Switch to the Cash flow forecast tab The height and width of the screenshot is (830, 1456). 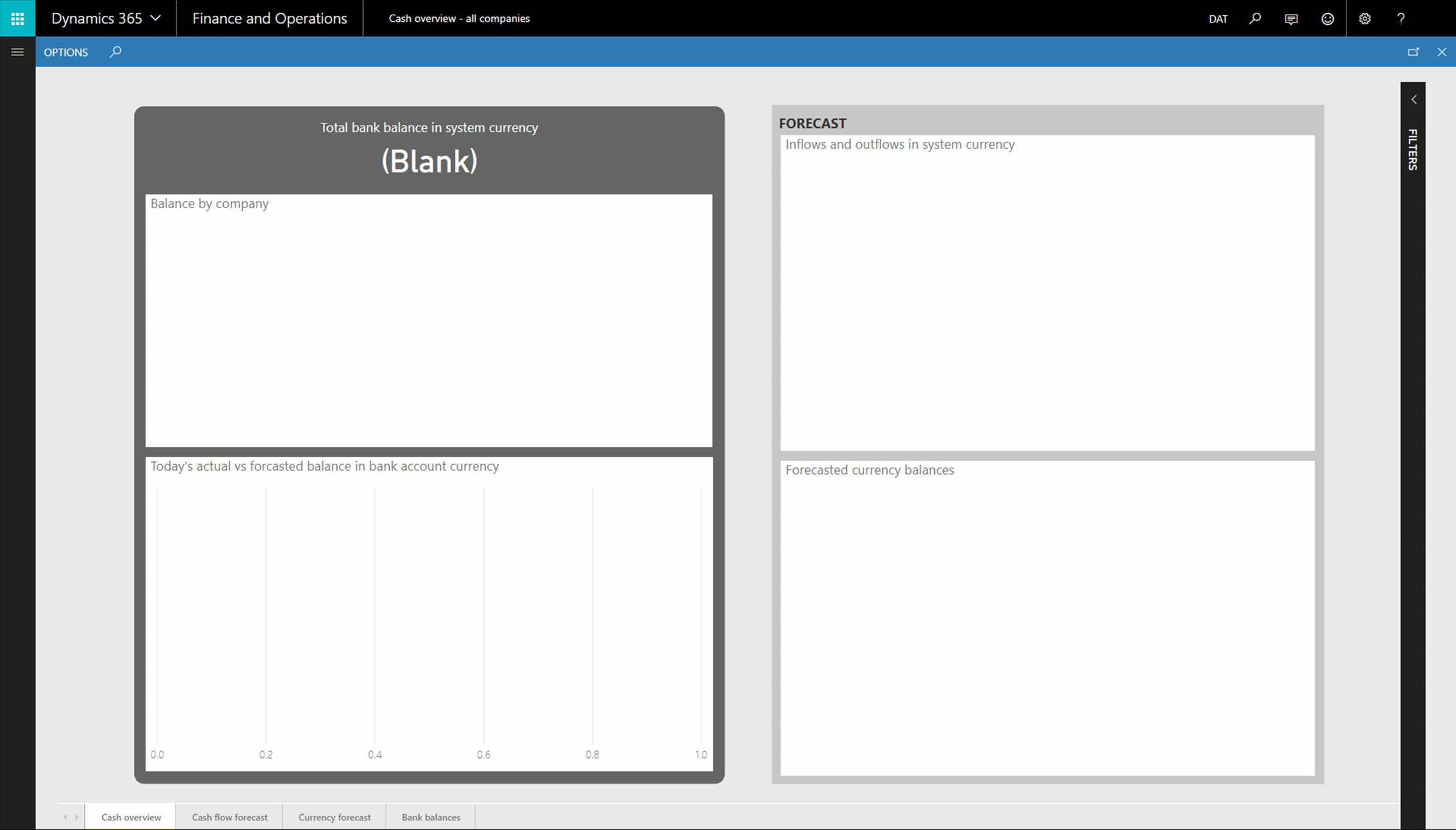(x=229, y=817)
